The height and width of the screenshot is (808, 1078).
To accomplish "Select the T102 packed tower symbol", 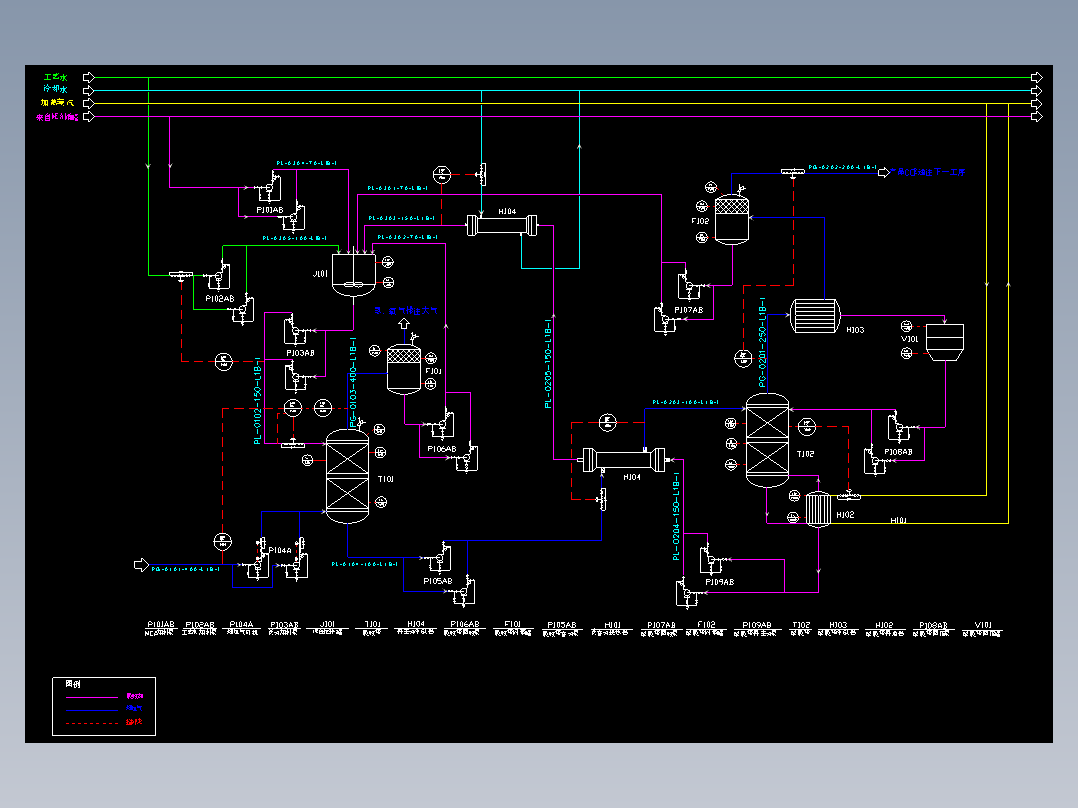I will point(767,440).
